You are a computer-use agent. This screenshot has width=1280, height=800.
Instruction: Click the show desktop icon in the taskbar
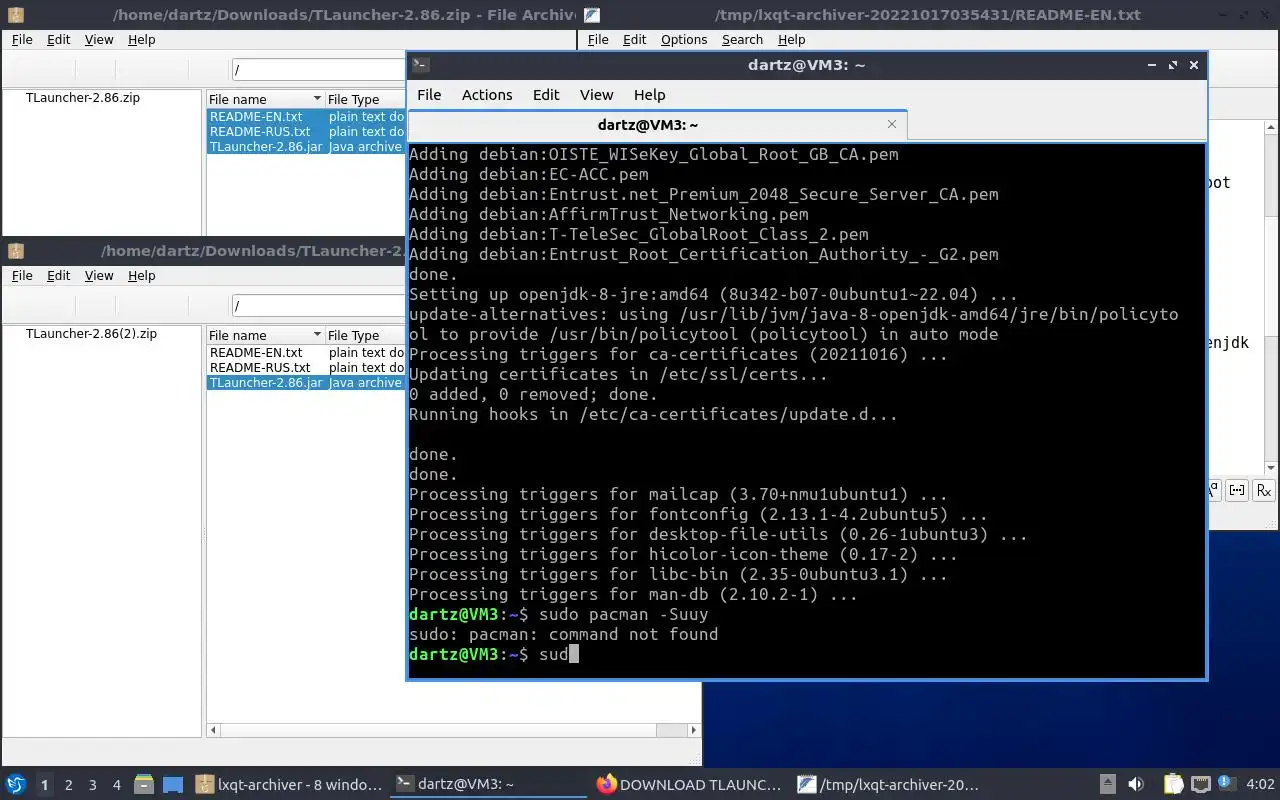(x=172, y=784)
